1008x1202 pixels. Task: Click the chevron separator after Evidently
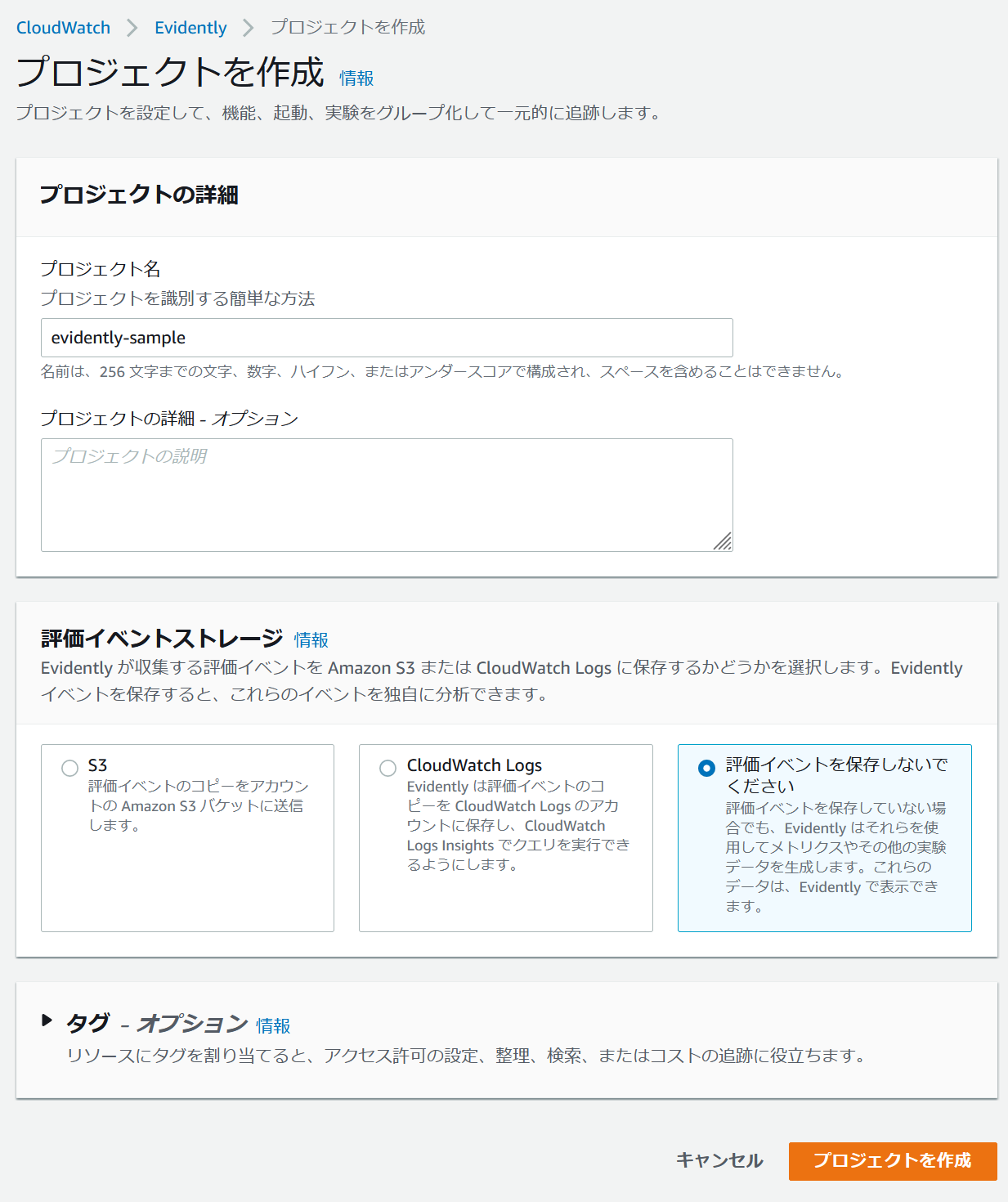[x=249, y=28]
